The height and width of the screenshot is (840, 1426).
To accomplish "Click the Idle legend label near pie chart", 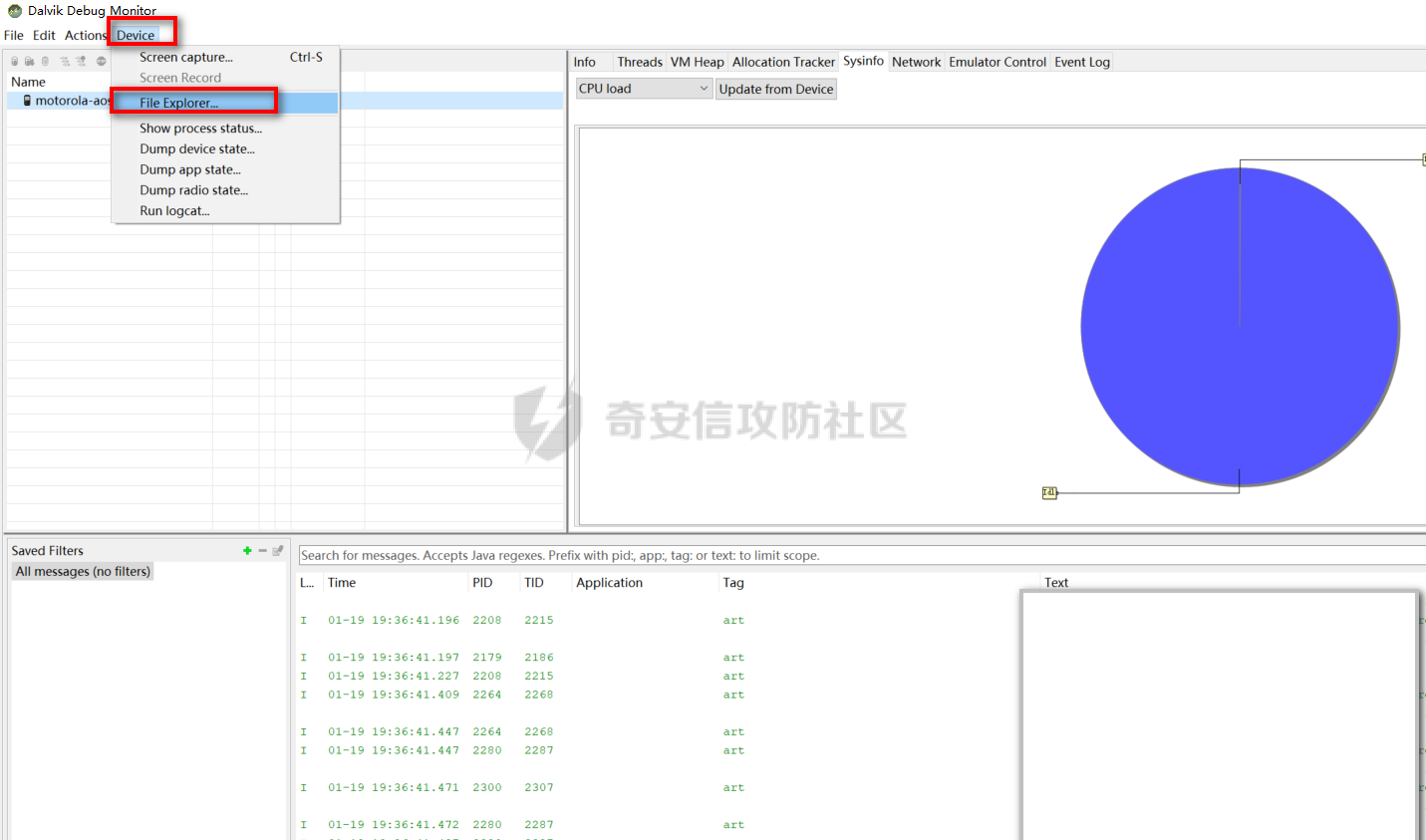I will [1049, 492].
